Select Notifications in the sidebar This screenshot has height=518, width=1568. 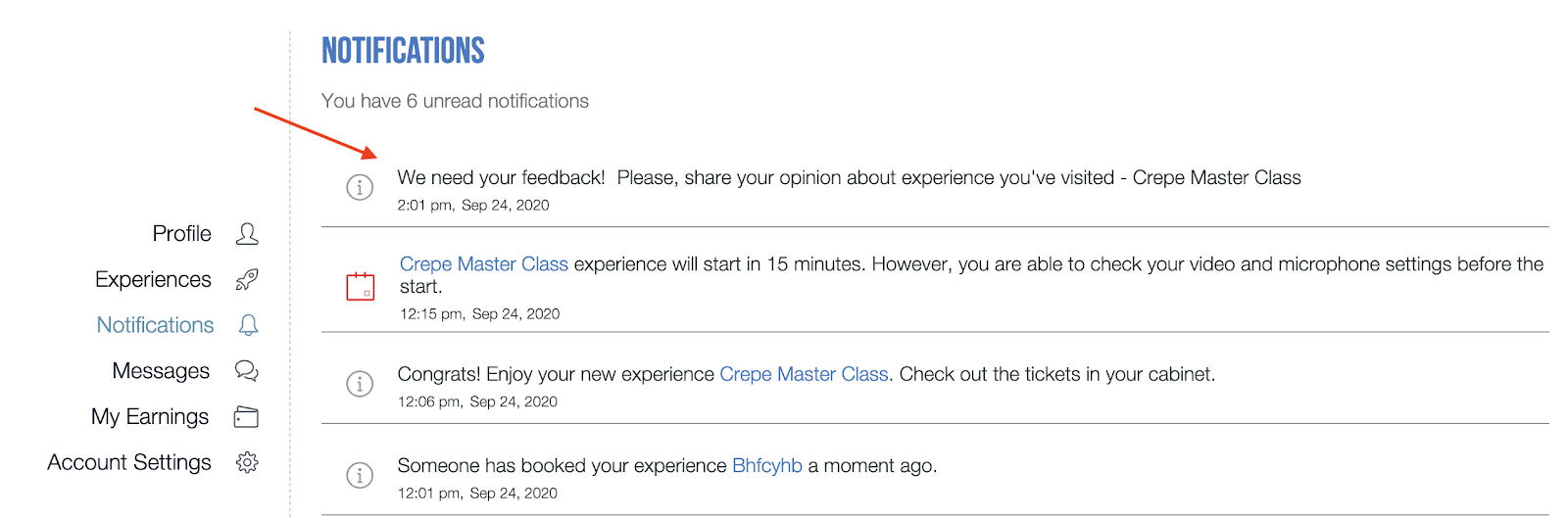(x=155, y=325)
